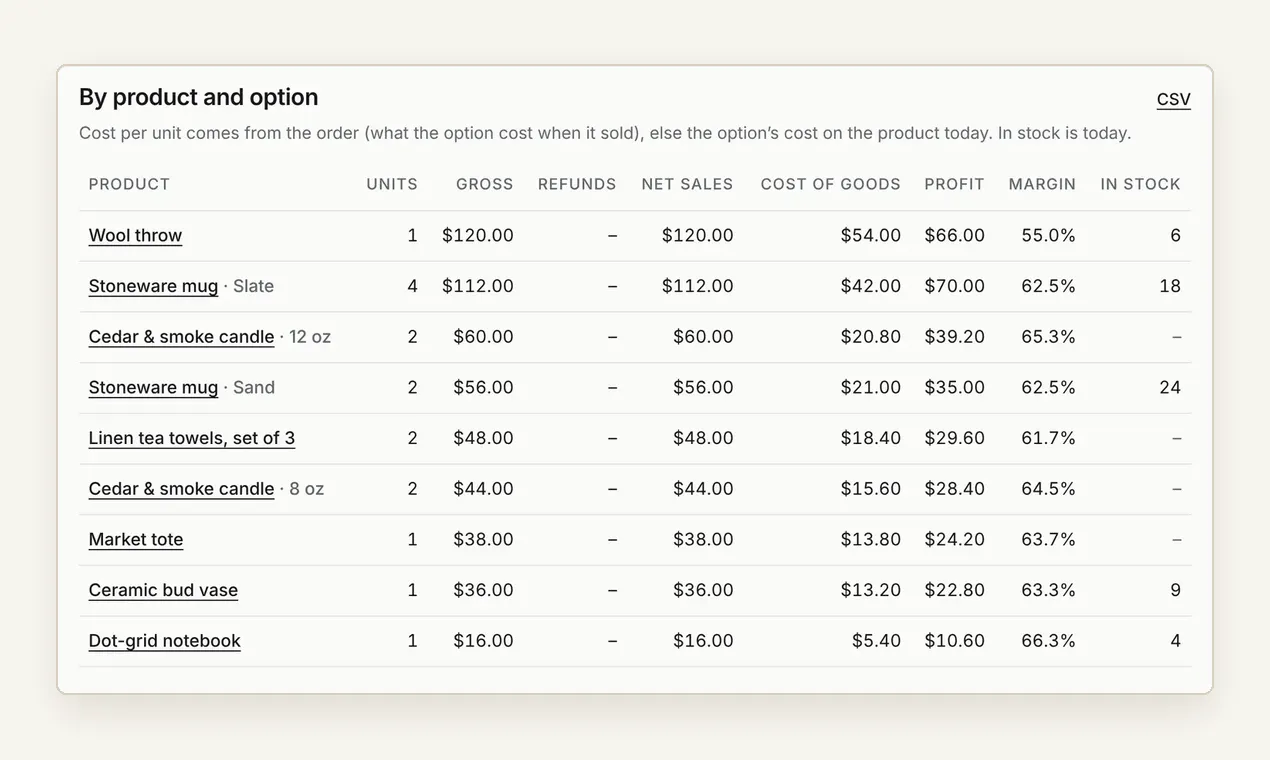1270x760 pixels.
Task: Click the PRODUCT column header
Action: [129, 184]
